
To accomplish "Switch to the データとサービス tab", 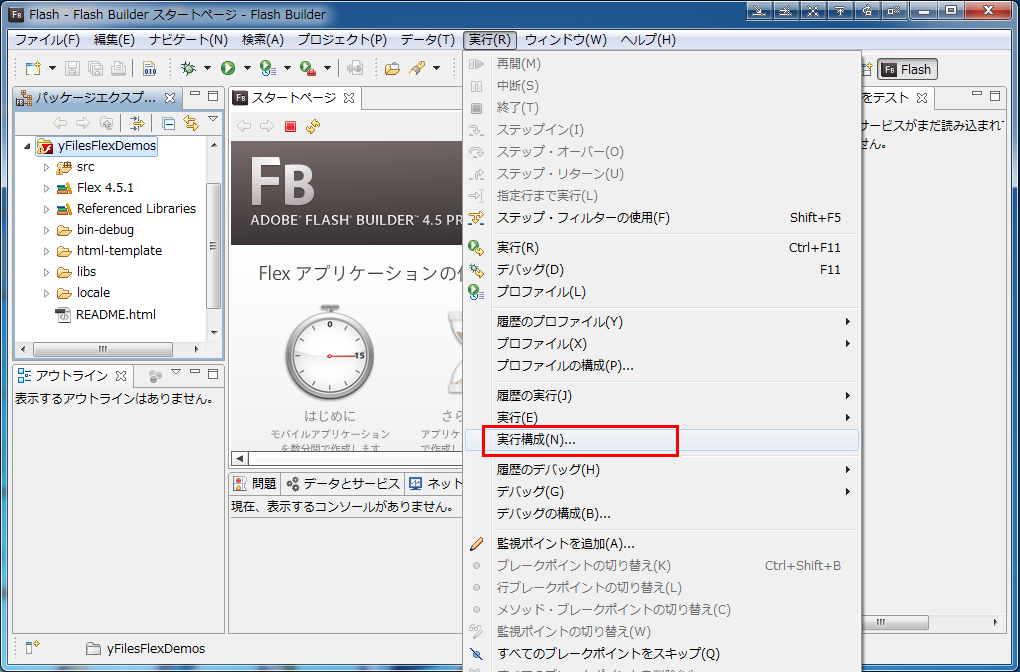I will coord(343,483).
